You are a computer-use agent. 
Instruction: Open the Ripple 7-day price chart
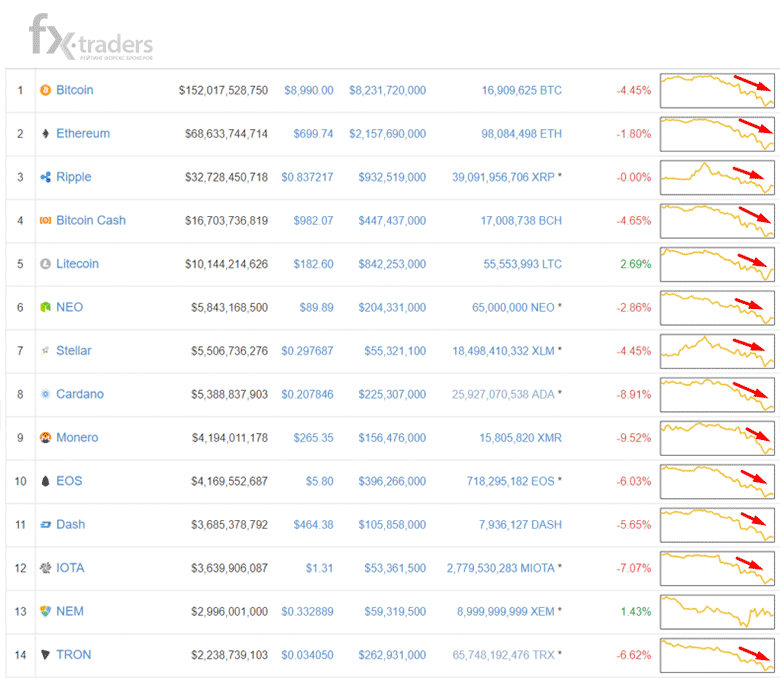click(x=717, y=178)
